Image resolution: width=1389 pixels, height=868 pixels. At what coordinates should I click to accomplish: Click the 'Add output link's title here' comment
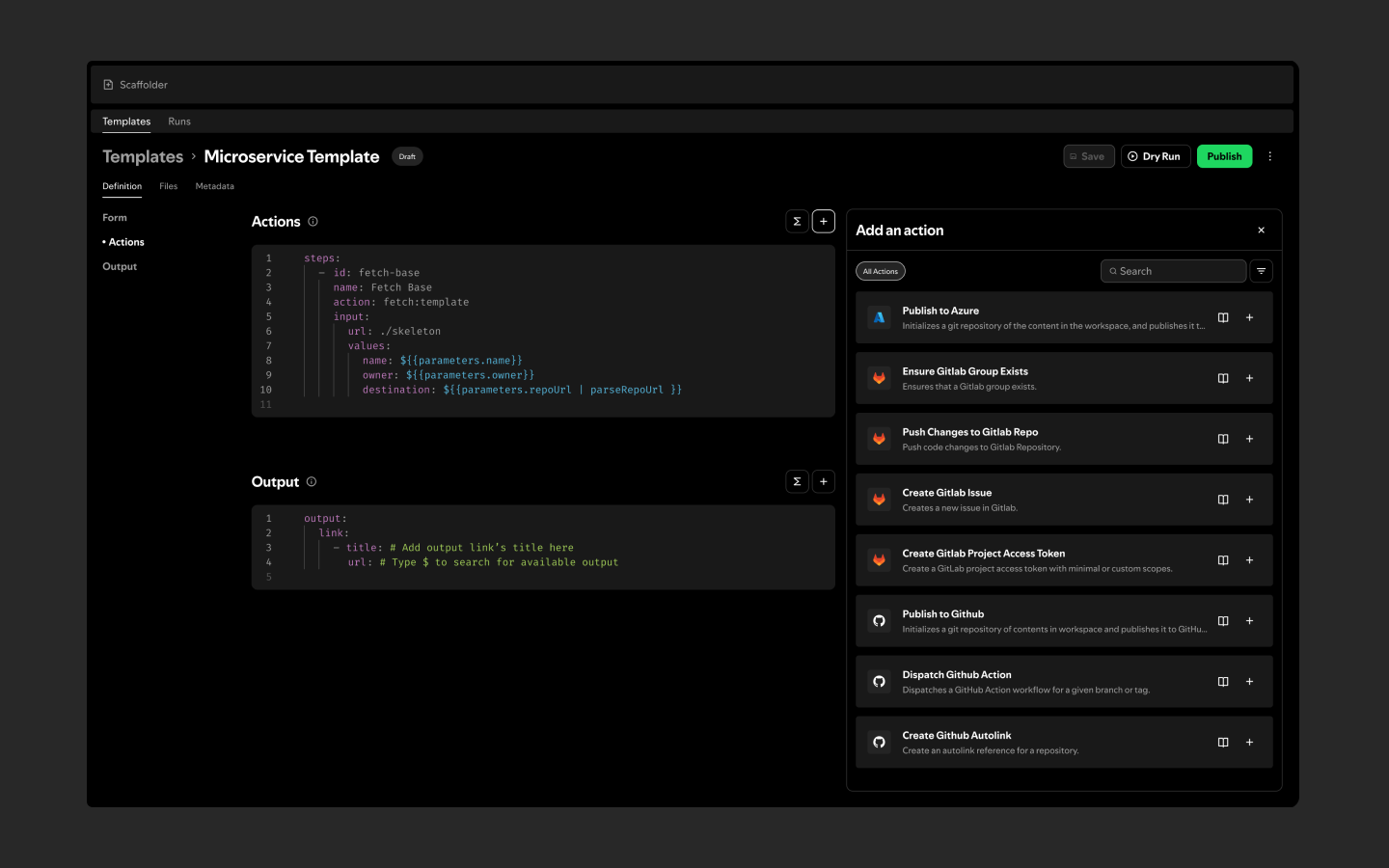coord(481,548)
